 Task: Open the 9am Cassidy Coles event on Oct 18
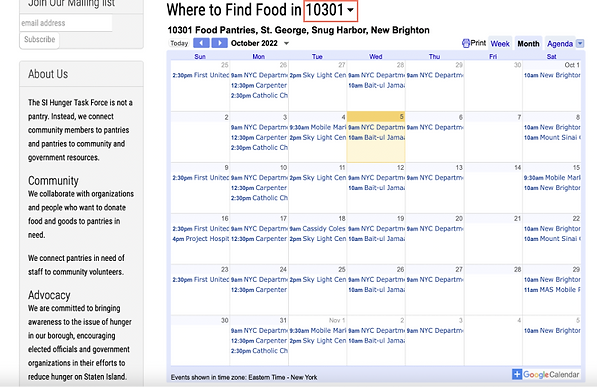tap(318, 229)
